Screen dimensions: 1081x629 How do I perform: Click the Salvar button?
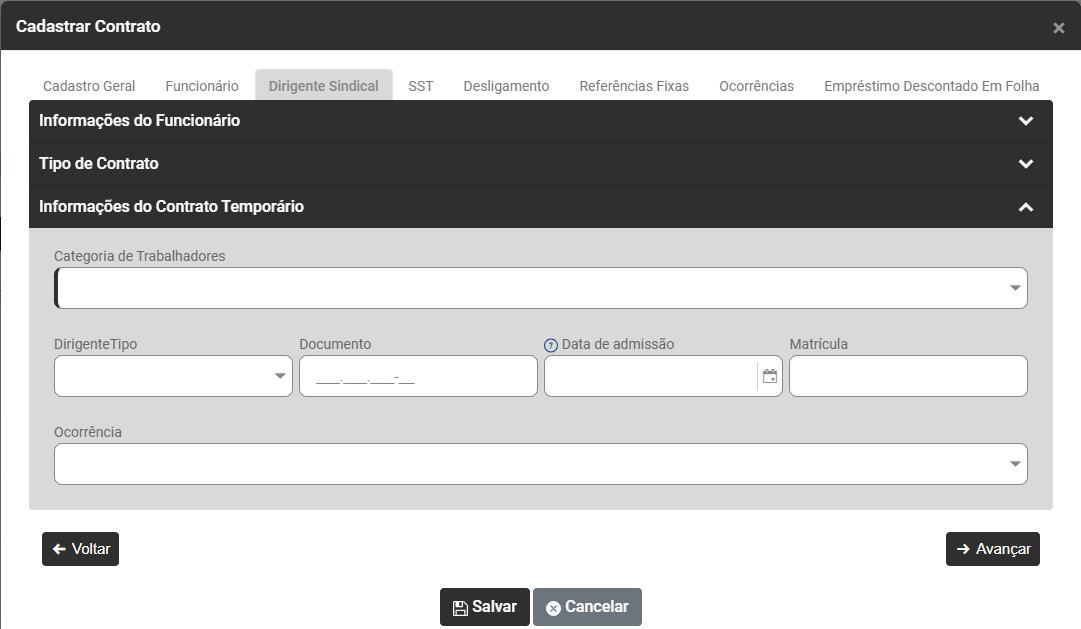[485, 607]
